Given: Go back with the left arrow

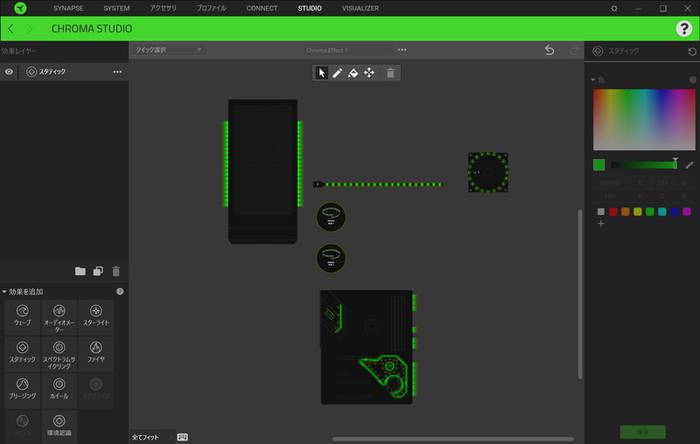Looking at the screenshot, I should [x=11, y=29].
